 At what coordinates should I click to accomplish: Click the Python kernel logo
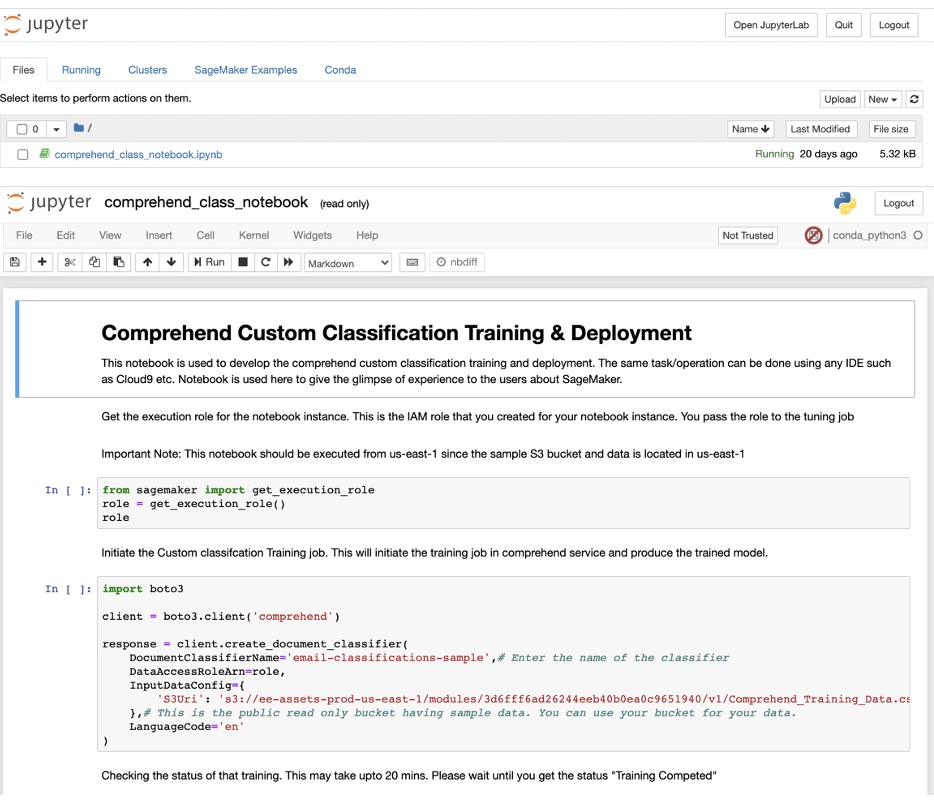[845, 203]
